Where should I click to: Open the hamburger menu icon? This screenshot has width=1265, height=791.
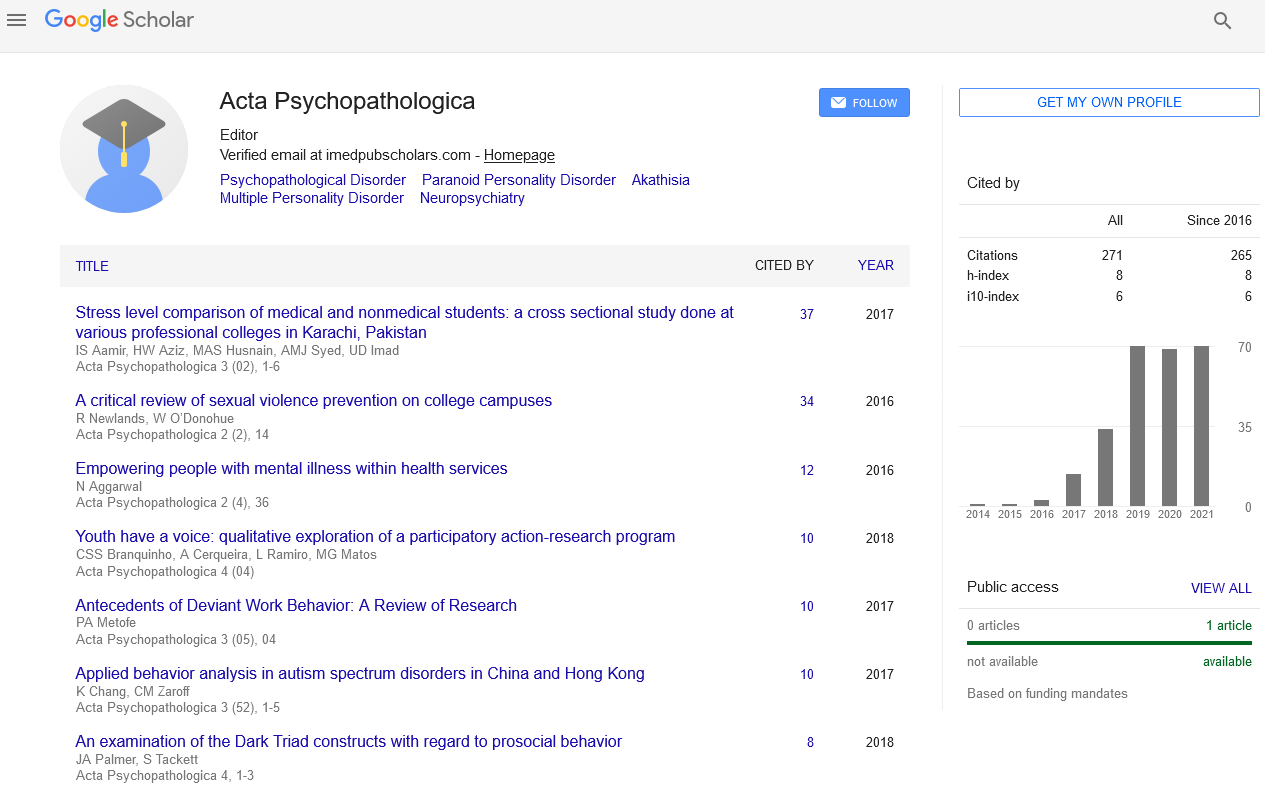point(16,20)
